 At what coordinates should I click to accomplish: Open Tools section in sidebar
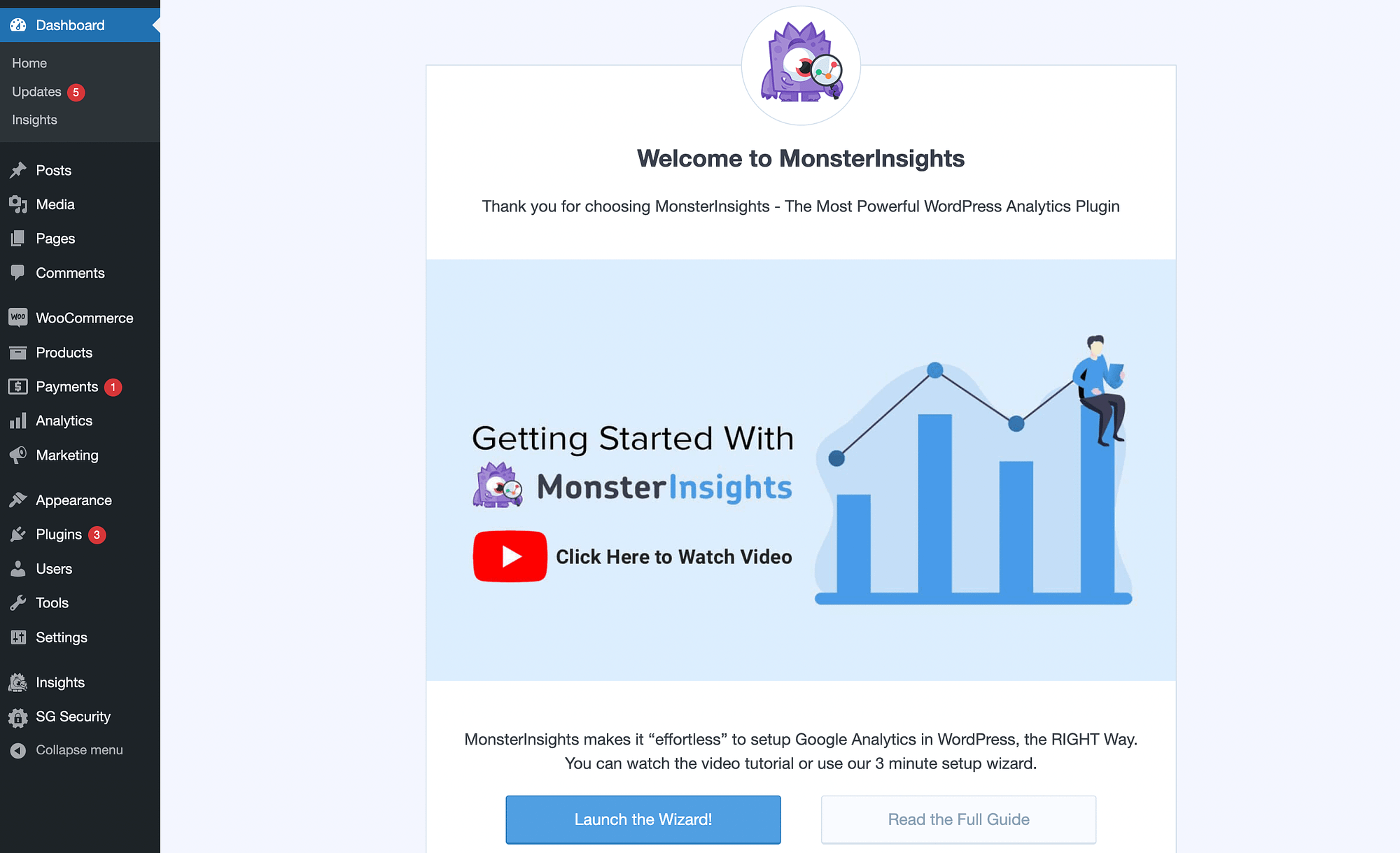click(51, 602)
